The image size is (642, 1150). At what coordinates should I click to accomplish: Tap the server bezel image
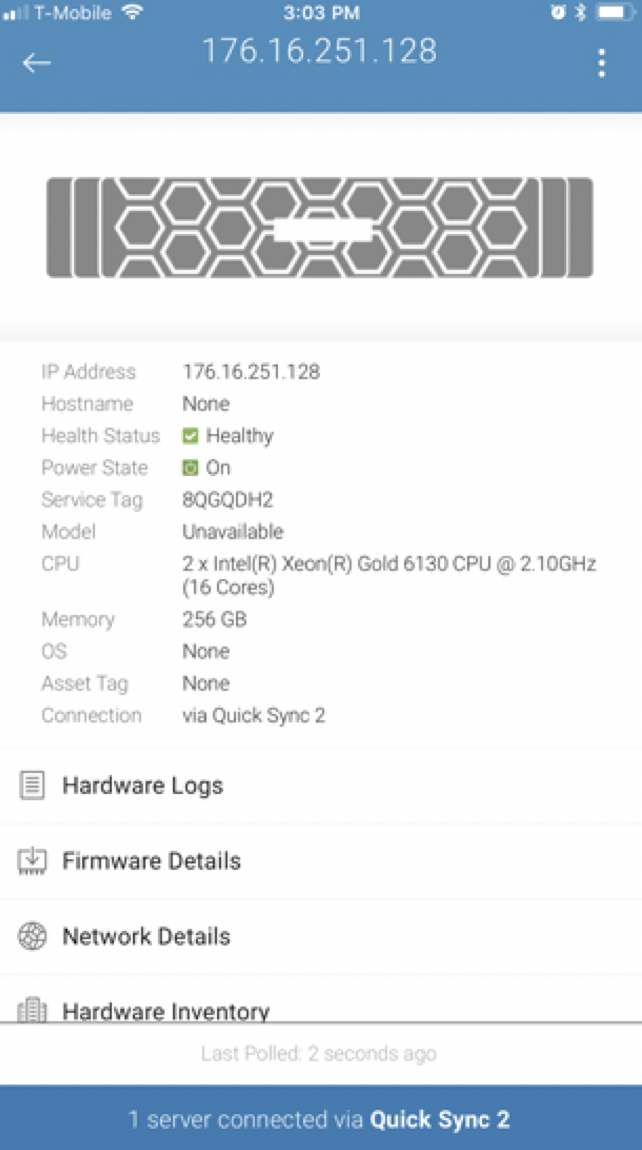(x=320, y=227)
